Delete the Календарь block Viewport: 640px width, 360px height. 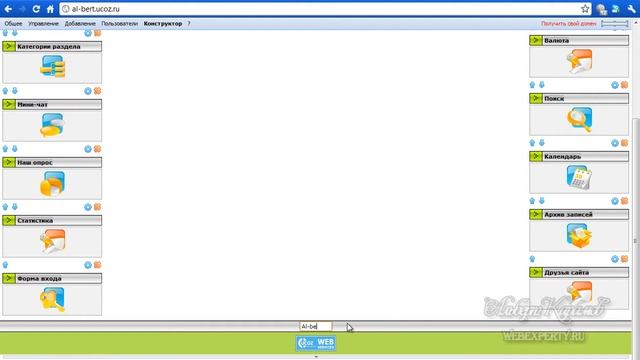pyautogui.click(x=624, y=143)
